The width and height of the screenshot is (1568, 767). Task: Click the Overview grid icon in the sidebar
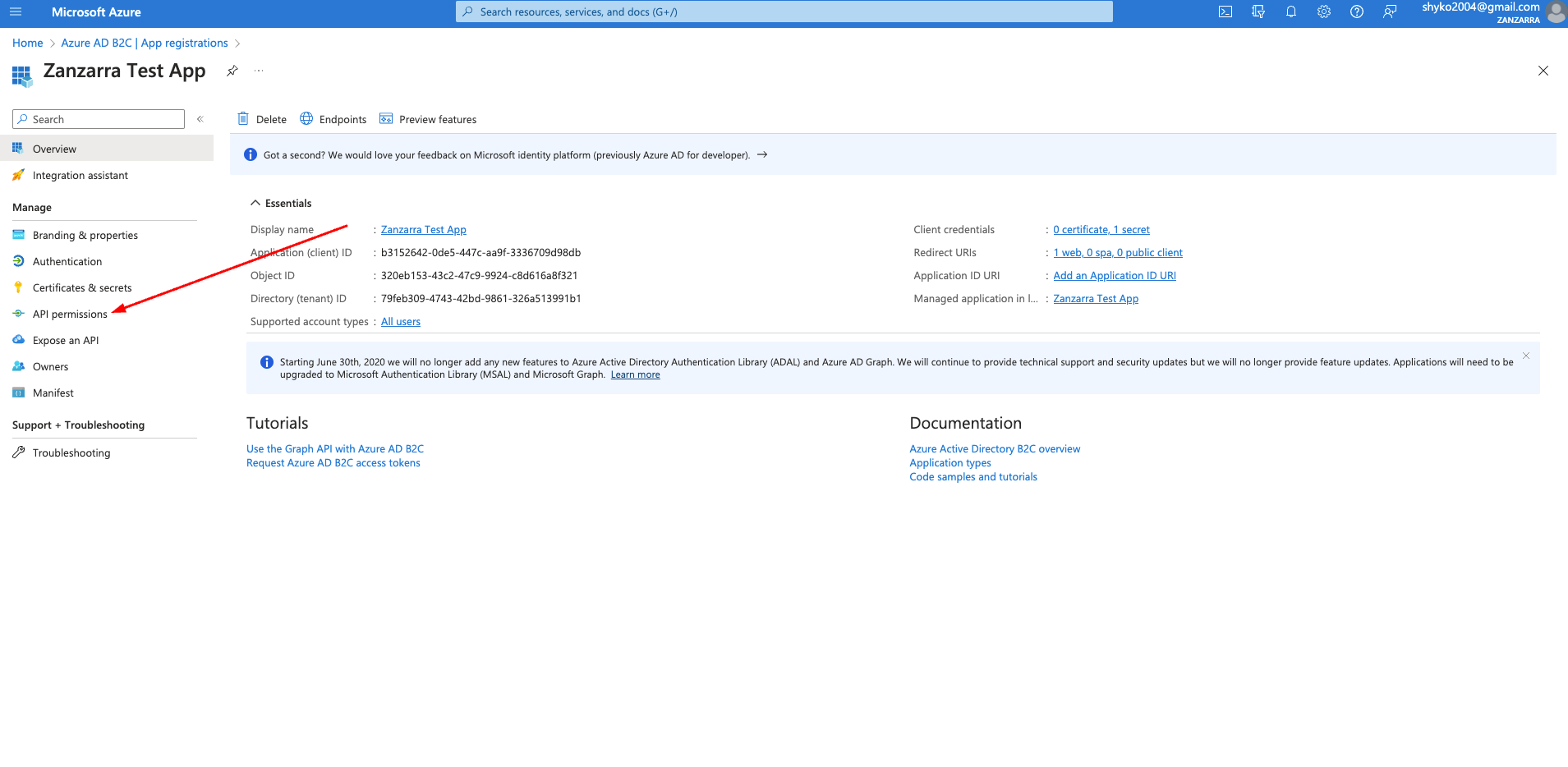tap(18, 148)
